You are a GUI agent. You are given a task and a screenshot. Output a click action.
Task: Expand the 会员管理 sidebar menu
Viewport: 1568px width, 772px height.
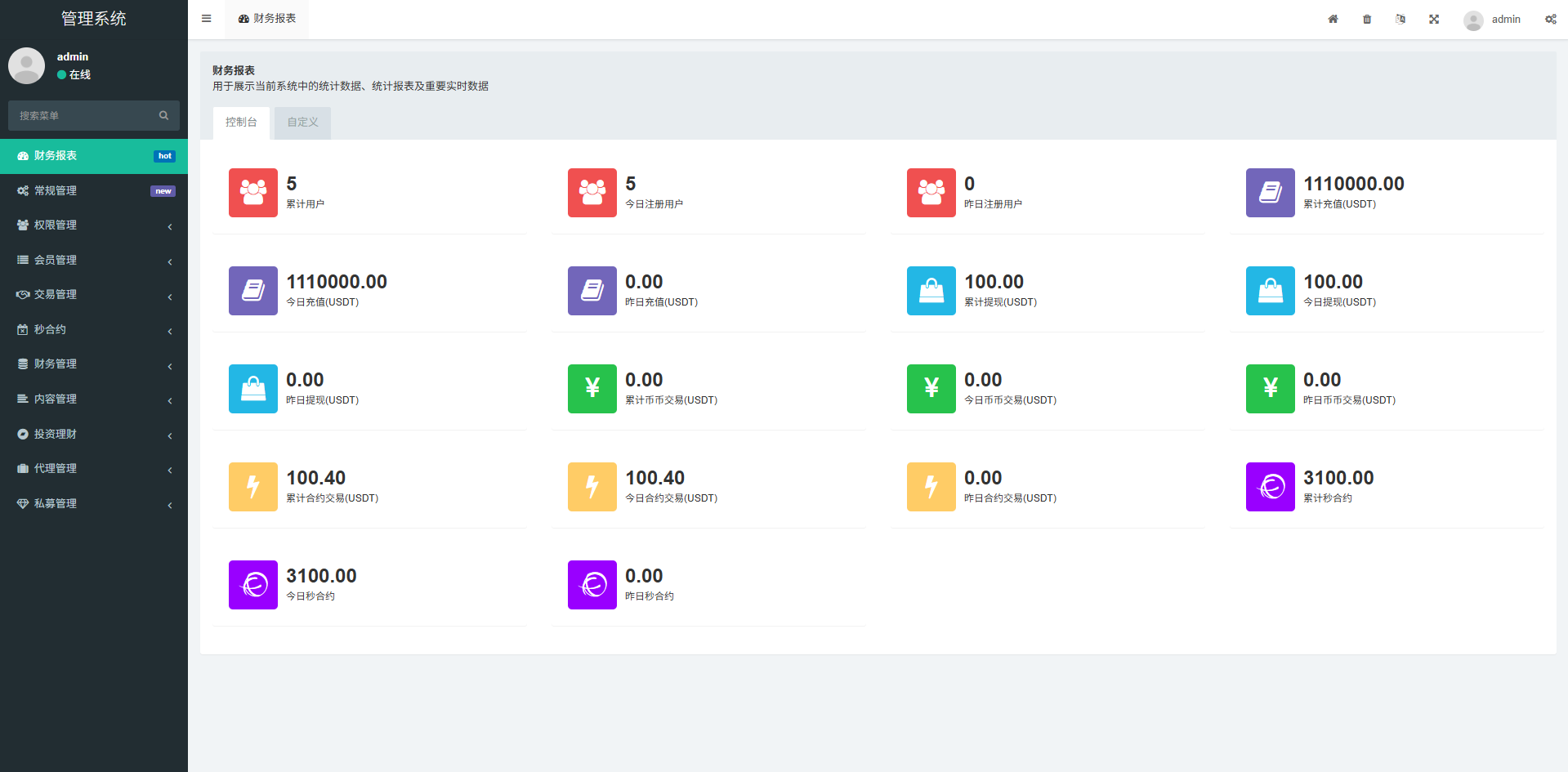click(x=94, y=260)
